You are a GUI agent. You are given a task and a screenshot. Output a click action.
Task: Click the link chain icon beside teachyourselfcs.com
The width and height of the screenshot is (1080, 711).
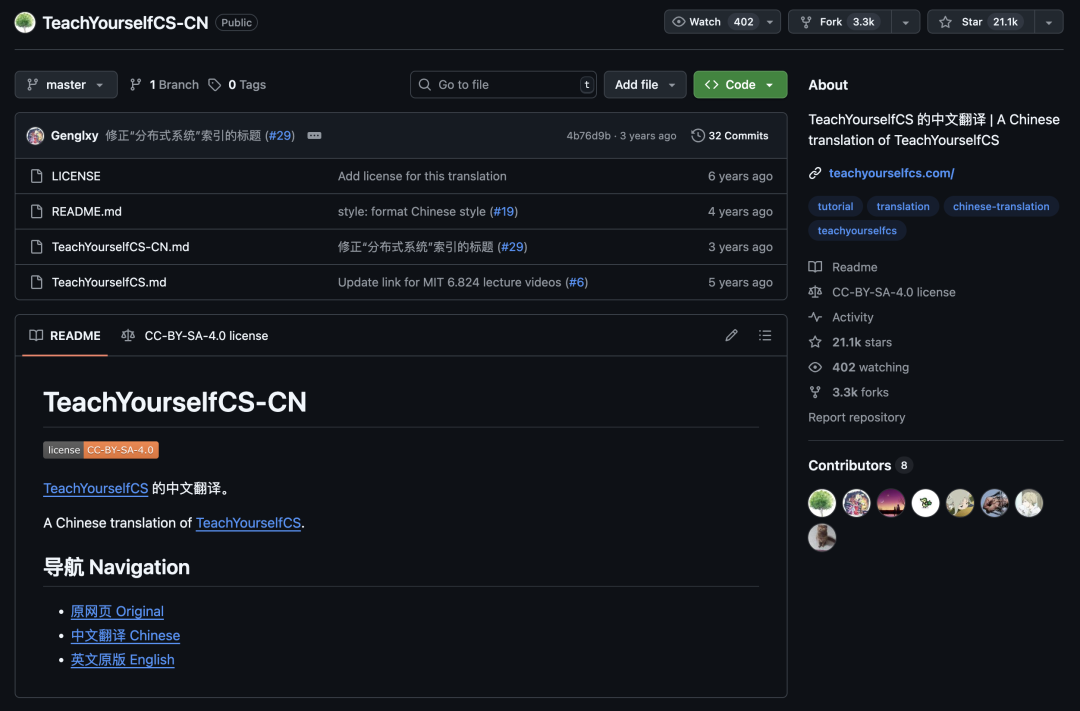click(x=815, y=173)
